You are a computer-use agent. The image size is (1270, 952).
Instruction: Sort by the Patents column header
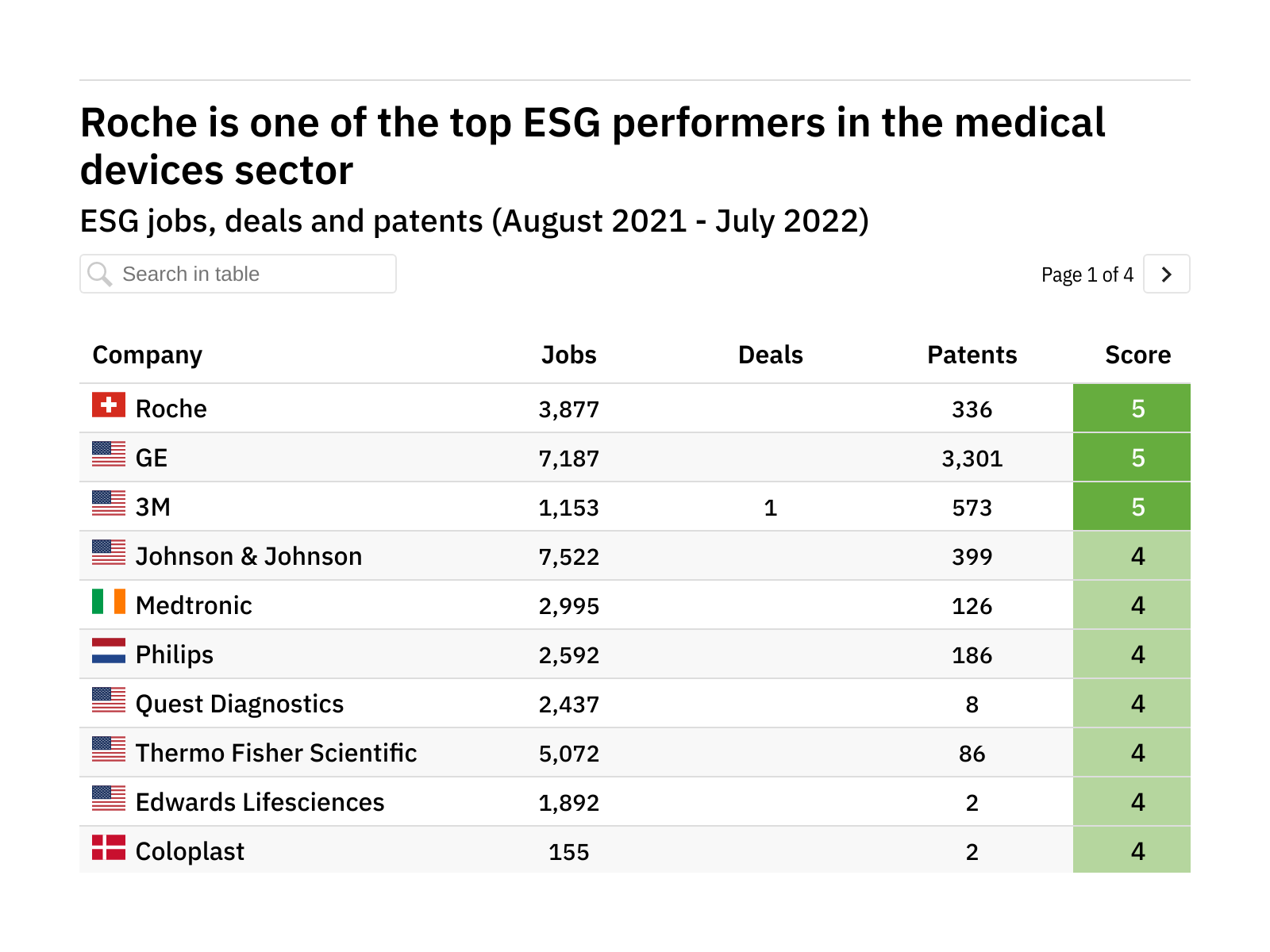pos(972,355)
